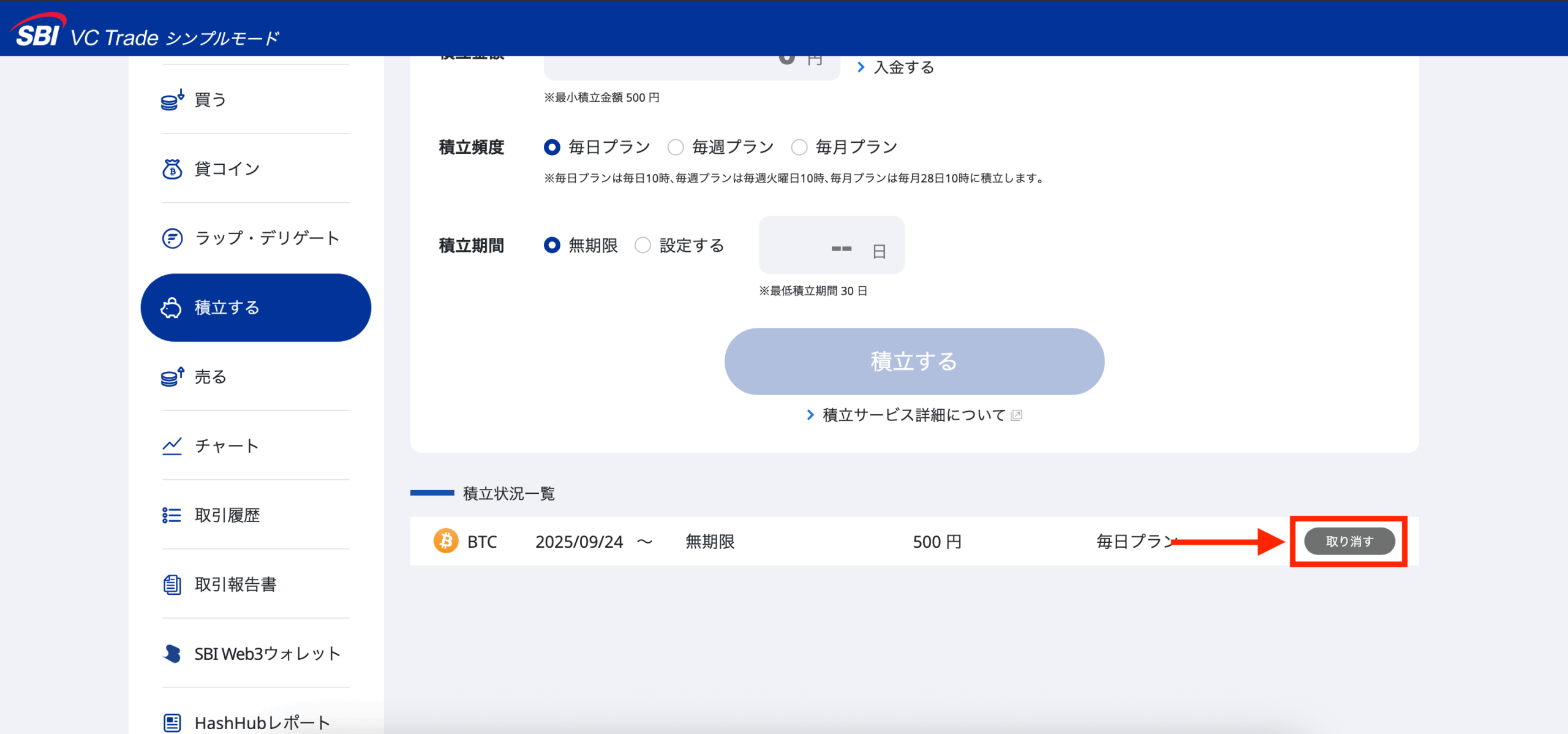Image resolution: width=1568 pixels, height=734 pixels.
Task: Open the 積立サービス詳細について link
Action: coord(913,415)
